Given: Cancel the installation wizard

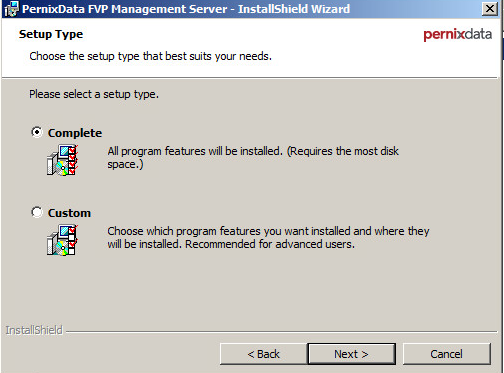Looking at the screenshot, I should [x=446, y=354].
